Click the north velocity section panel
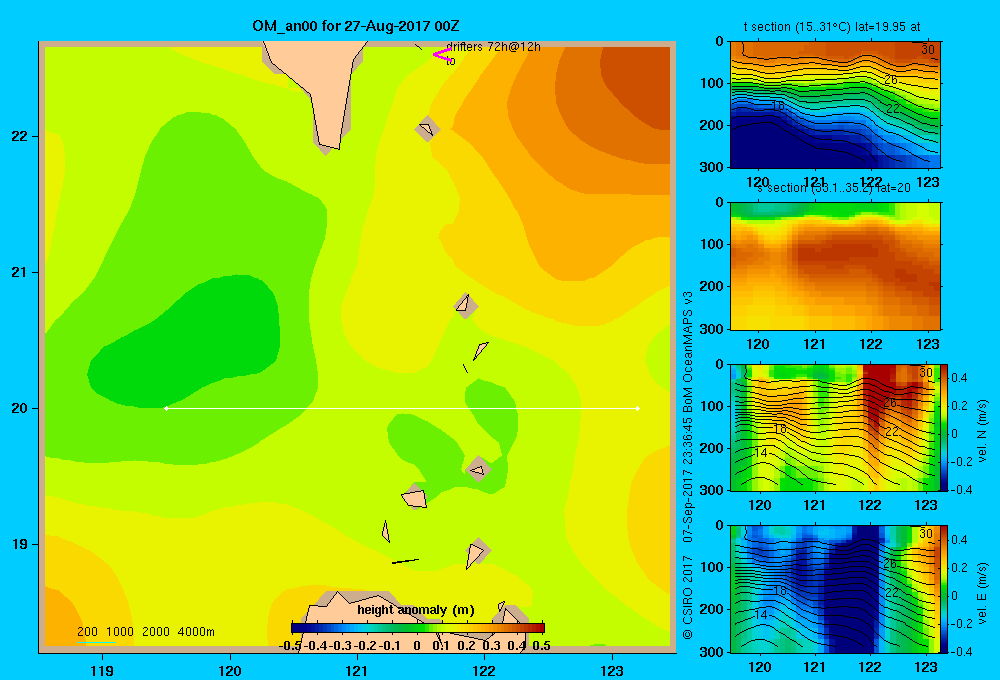The height and width of the screenshot is (680, 1000). (x=835, y=427)
